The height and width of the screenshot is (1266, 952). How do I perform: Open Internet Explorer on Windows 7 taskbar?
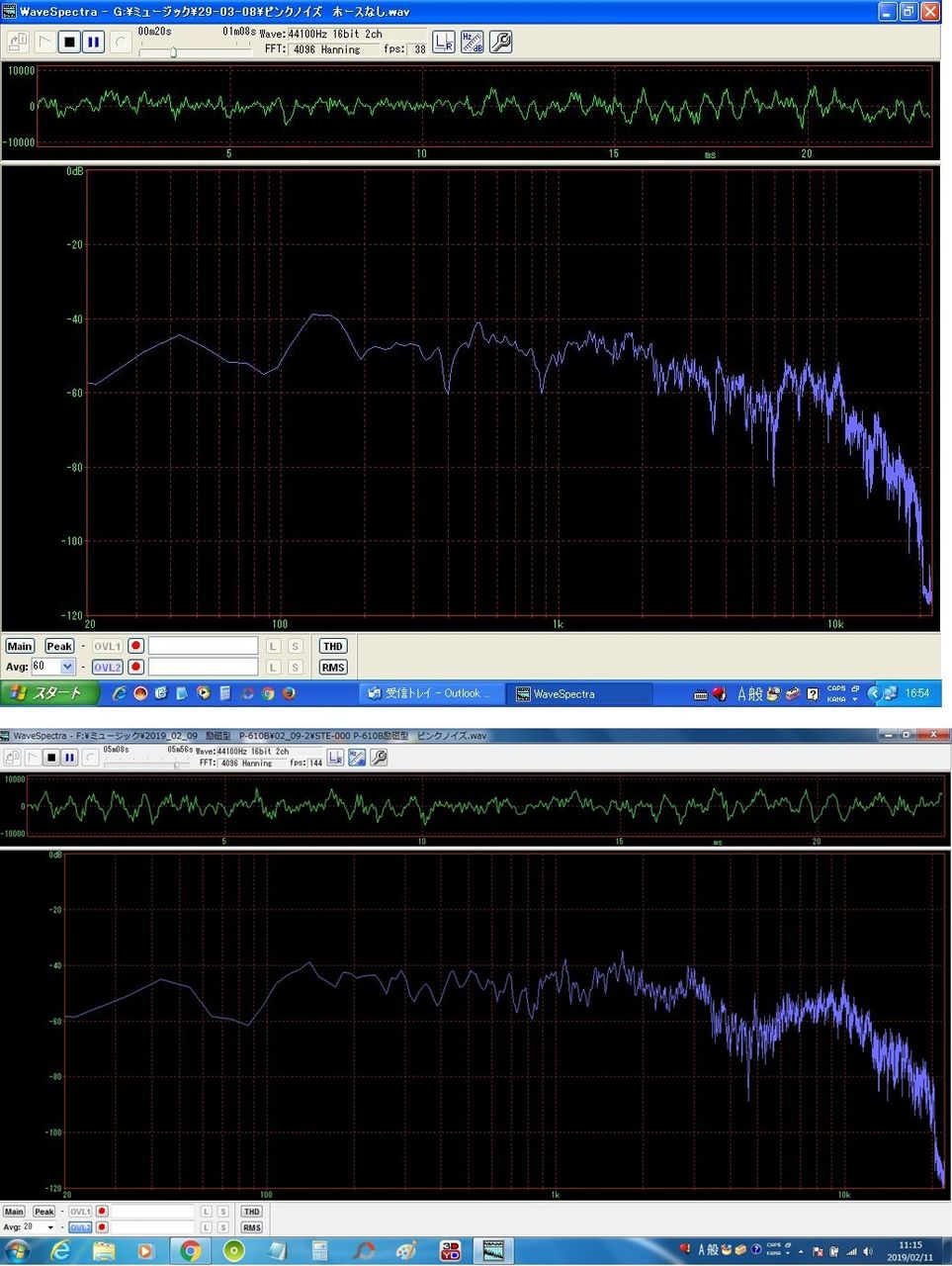click(x=61, y=1251)
